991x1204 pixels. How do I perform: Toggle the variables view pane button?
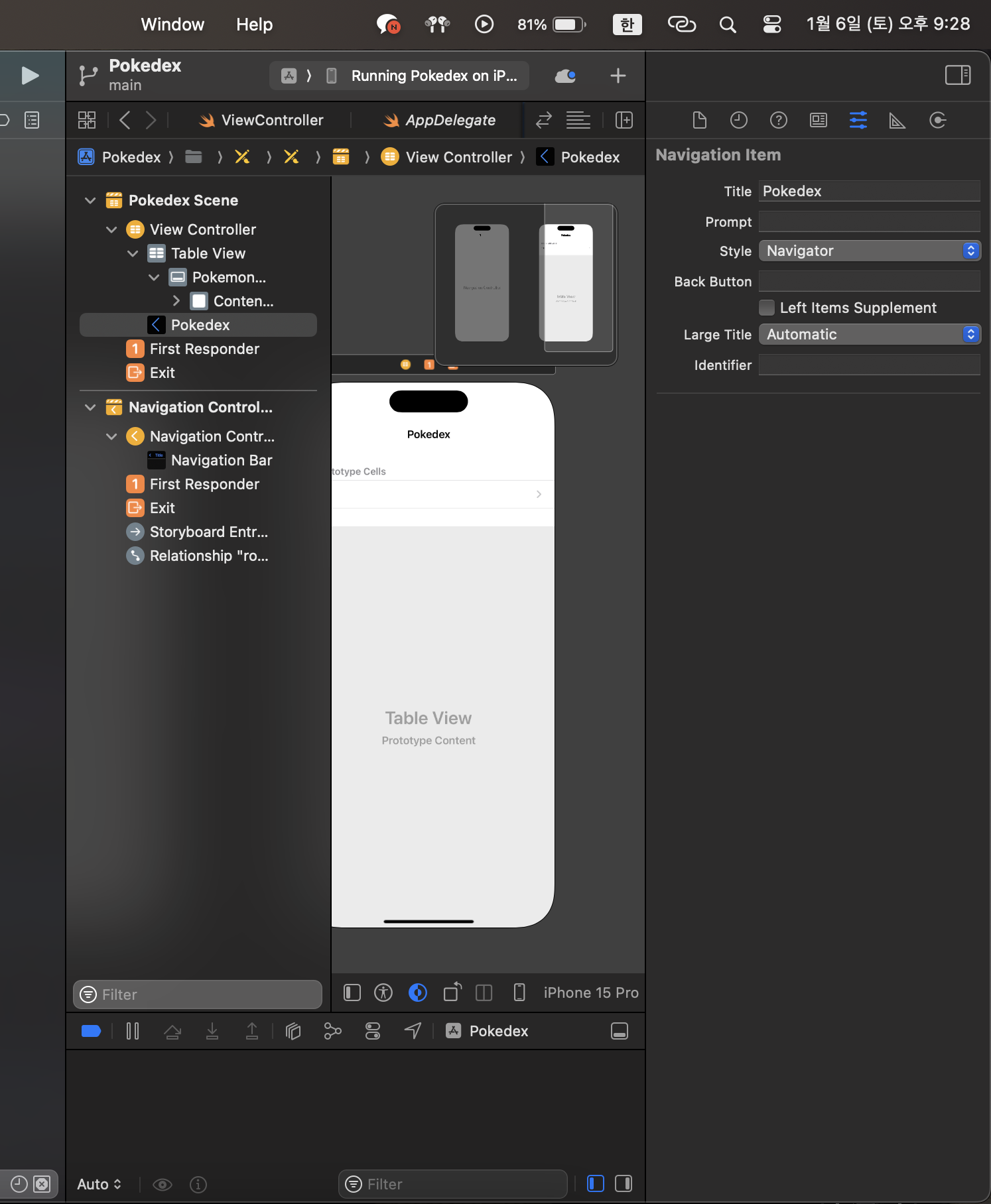(596, 1183)
